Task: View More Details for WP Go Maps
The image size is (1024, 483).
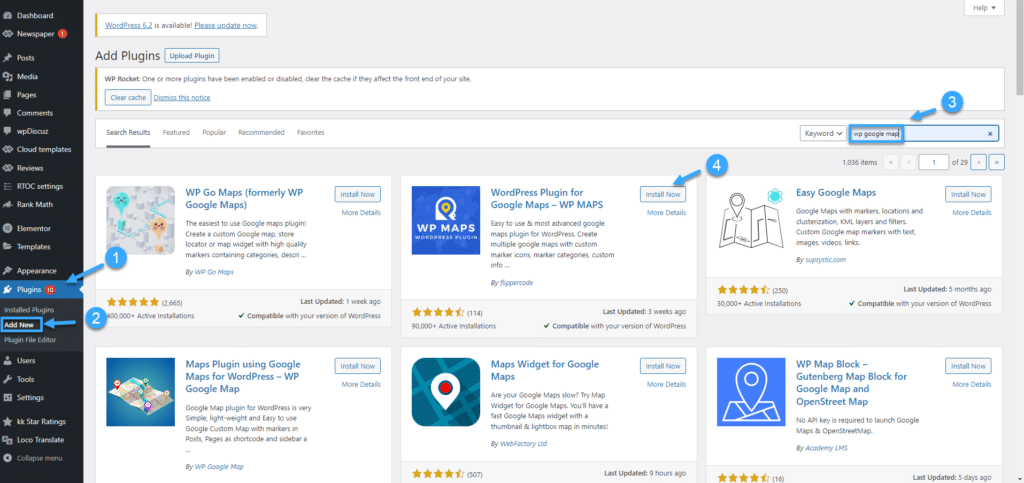Action: pyautogui.click(x=361, y=213)
